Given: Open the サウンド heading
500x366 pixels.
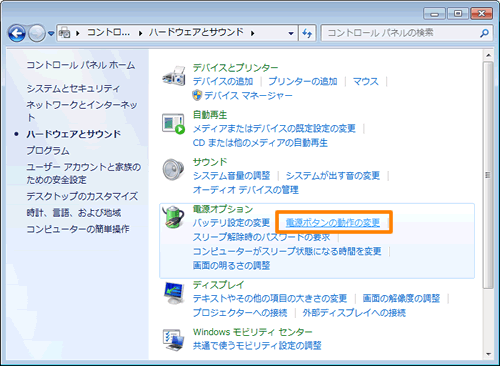Looking at the screenshot, I should [210, 162].
